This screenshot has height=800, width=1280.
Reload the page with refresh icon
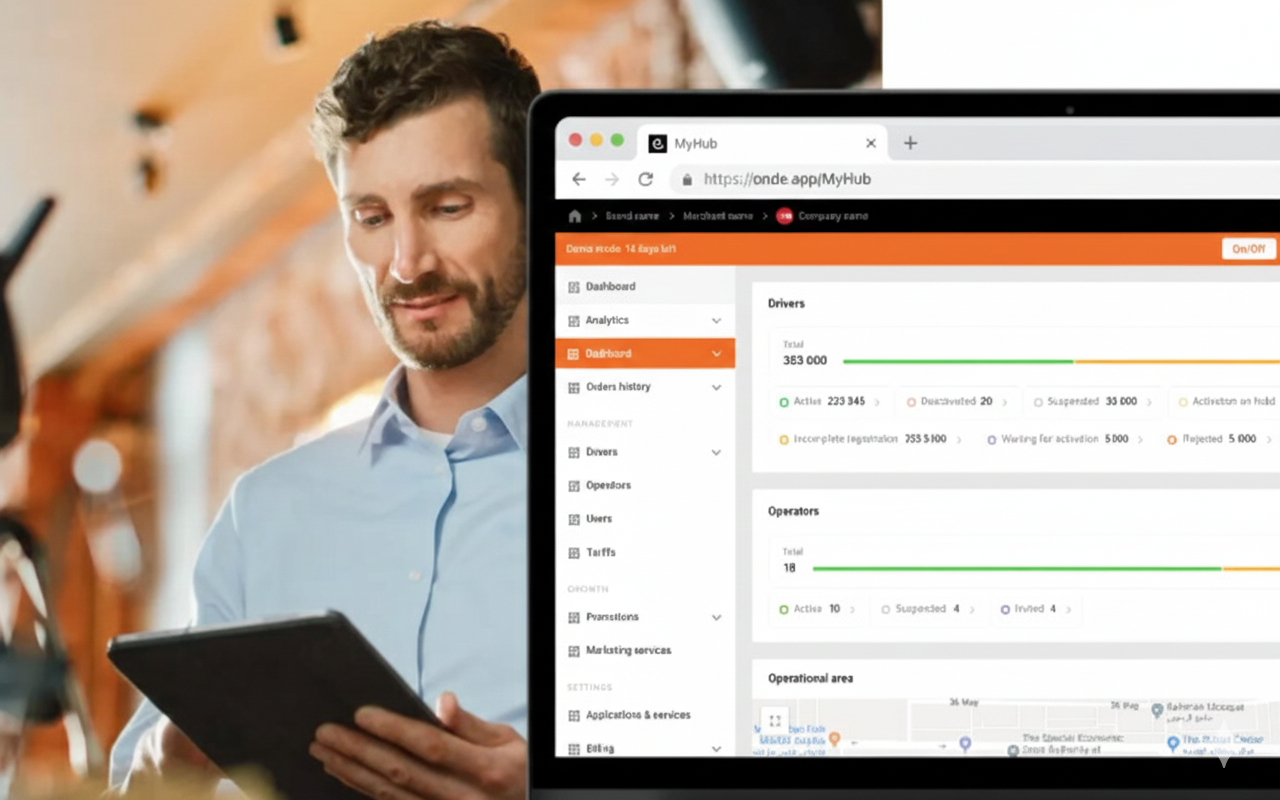pyautogui.click(x=645, y=179)
